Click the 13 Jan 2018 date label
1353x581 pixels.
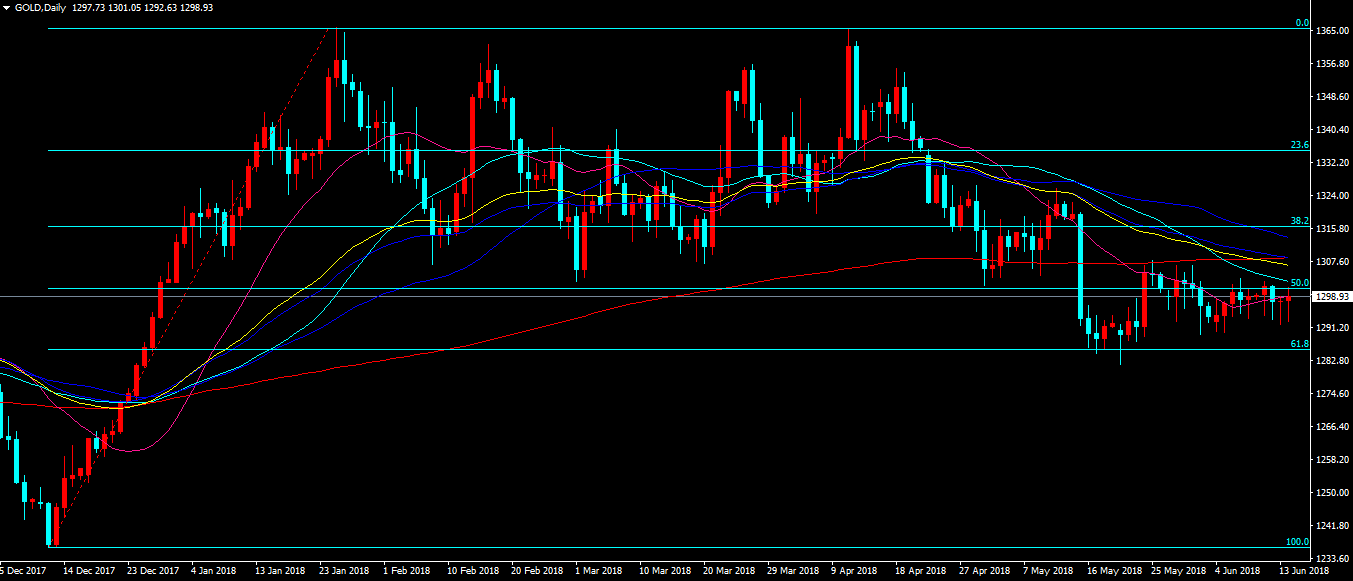(x=281, y=571)
